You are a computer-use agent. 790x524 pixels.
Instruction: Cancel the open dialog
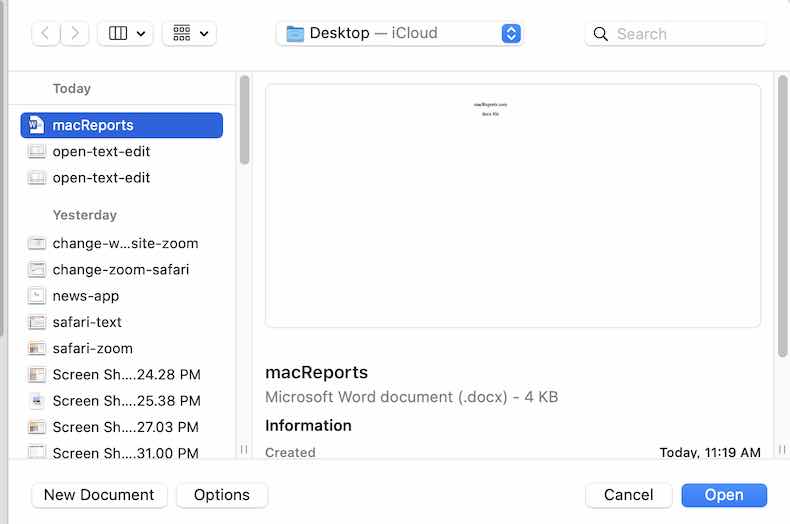click(x=628, y=495)
